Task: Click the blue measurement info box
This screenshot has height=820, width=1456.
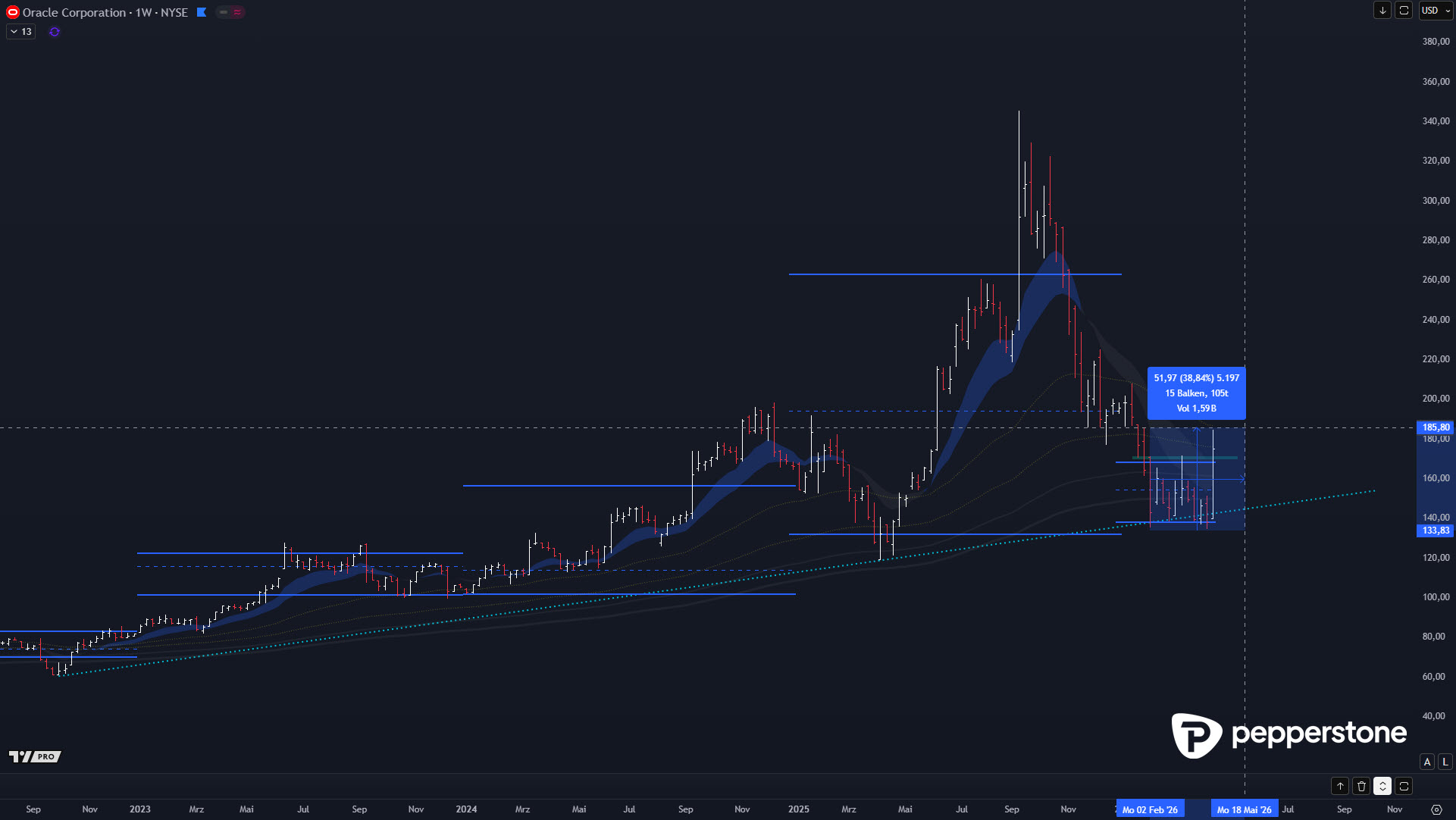Action: [1196, 393]
